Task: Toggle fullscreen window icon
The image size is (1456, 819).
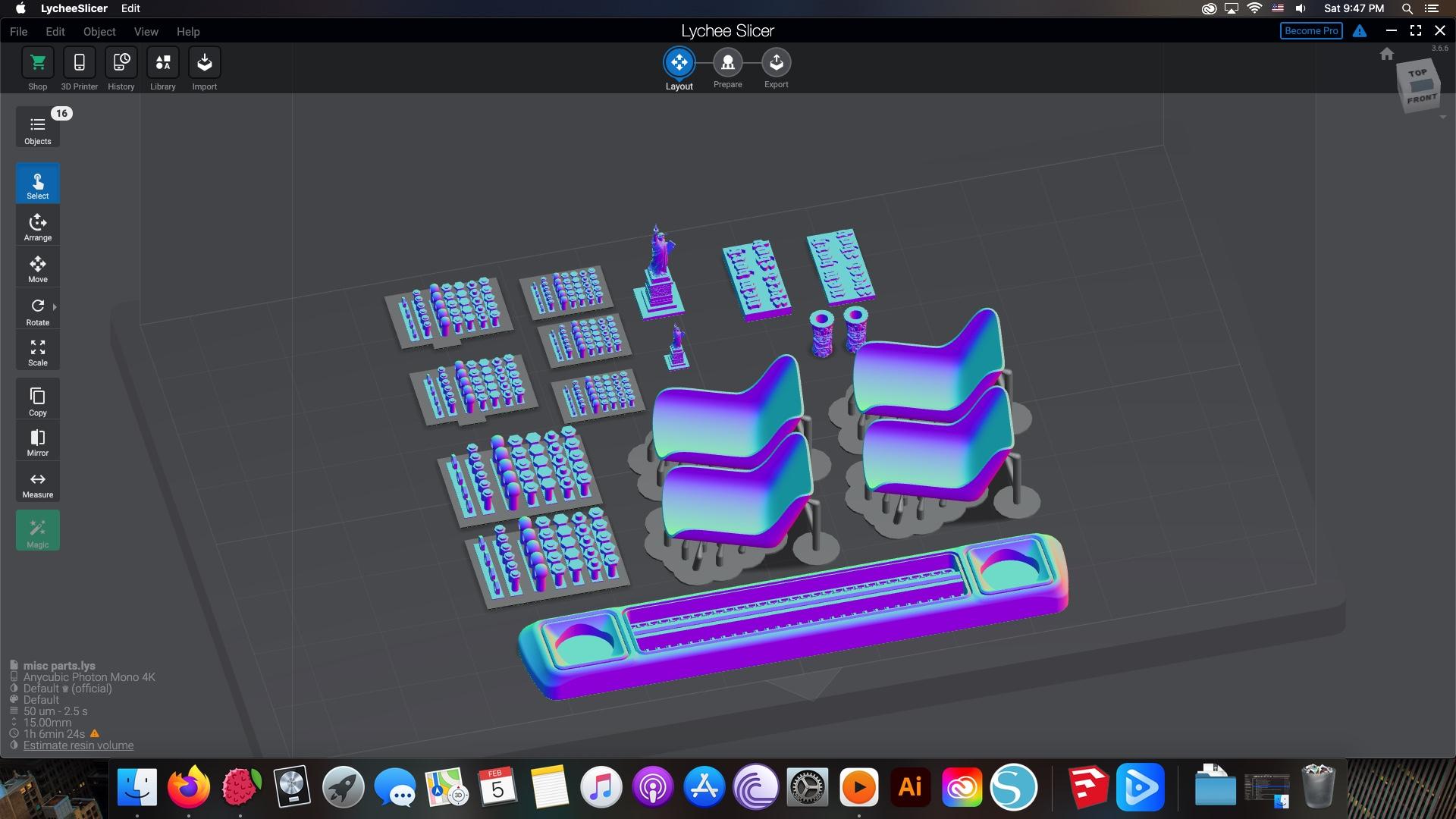Action: (x=1415, y=30)
